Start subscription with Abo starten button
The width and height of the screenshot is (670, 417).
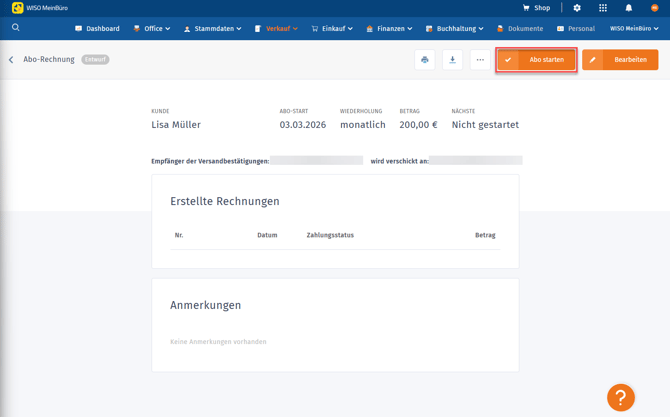pyautogui.click(x=537, y=60)
